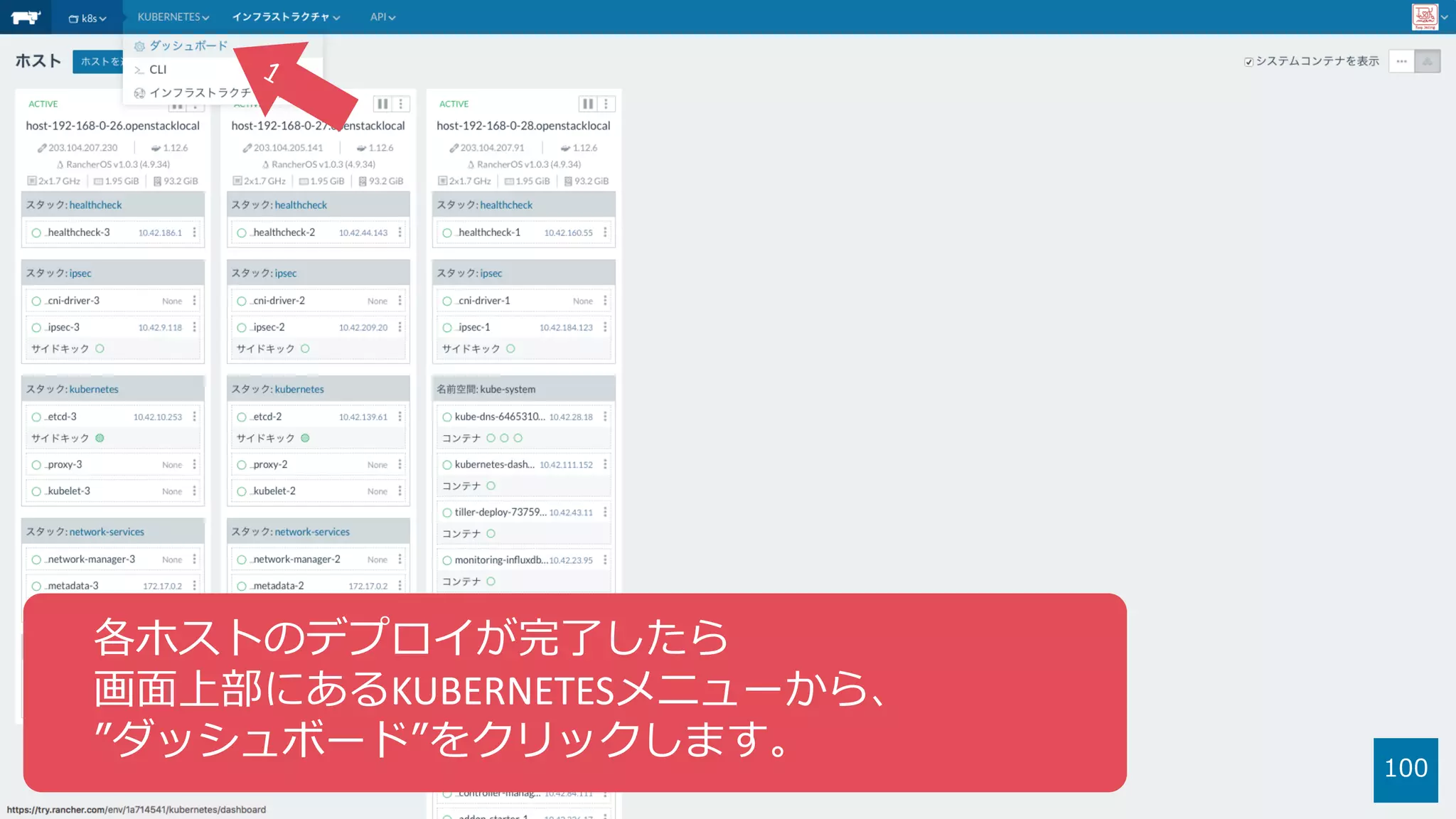Click the ipsec-1 sidekick status circle
The height and width of the screenshot is (819, 1456).
coord(510,348)
